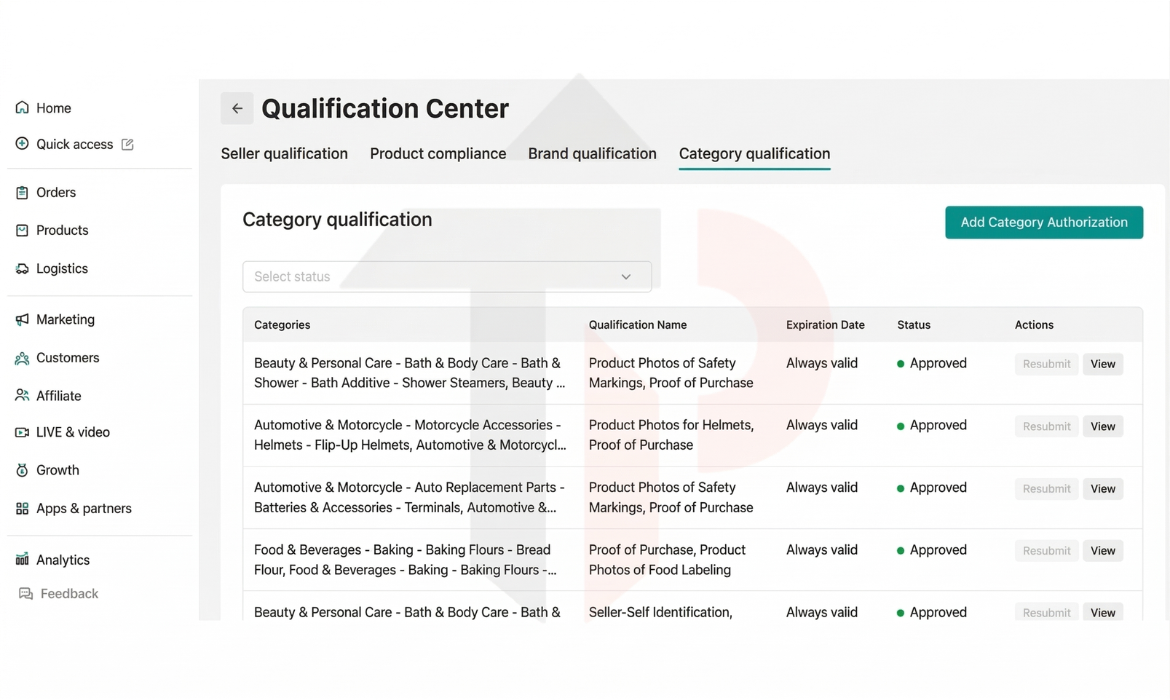Screen dimensions: 1170x700
Task: Click Add Category Authorization button
Action: click(x=1044, y=223)
